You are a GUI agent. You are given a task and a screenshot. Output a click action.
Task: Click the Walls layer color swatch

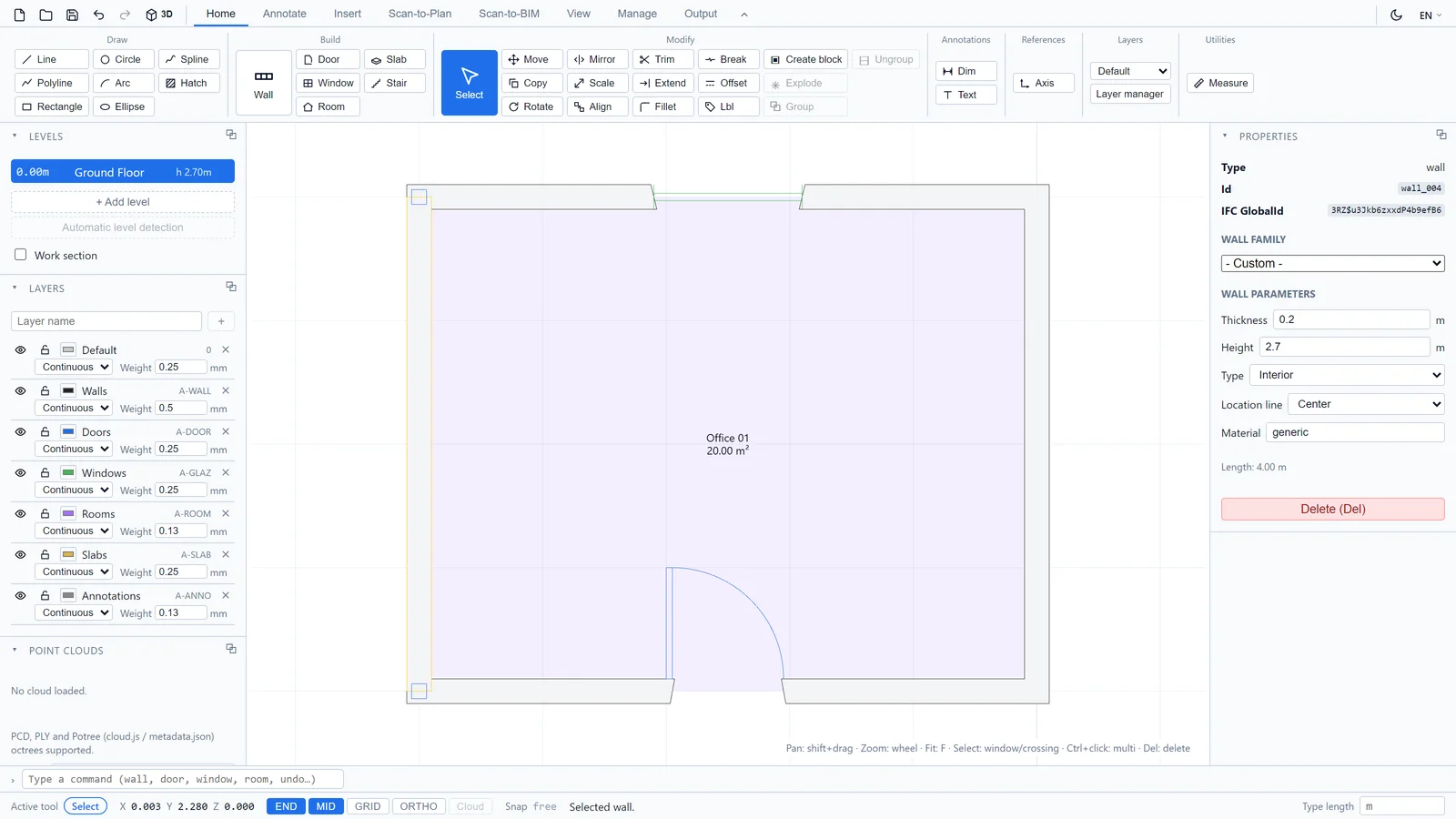[x=68, y=390]
